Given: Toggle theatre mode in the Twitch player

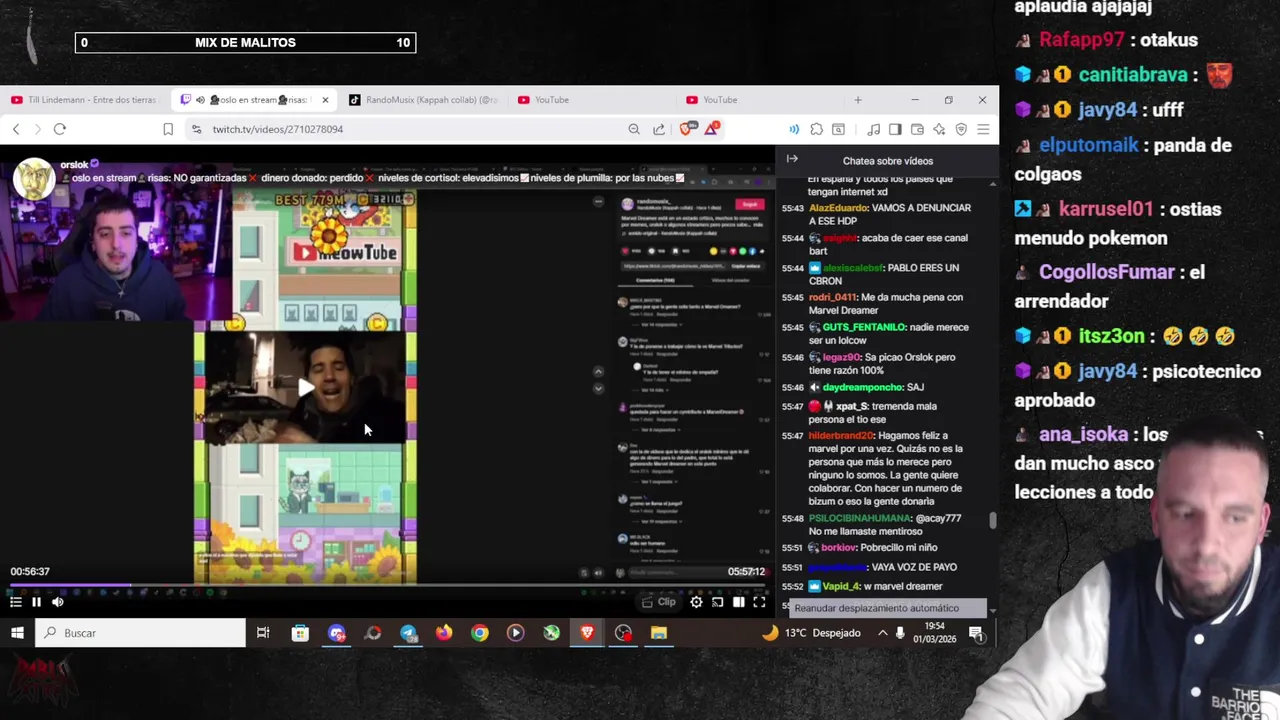Looking at the screenshot, I should click(738, 602).
